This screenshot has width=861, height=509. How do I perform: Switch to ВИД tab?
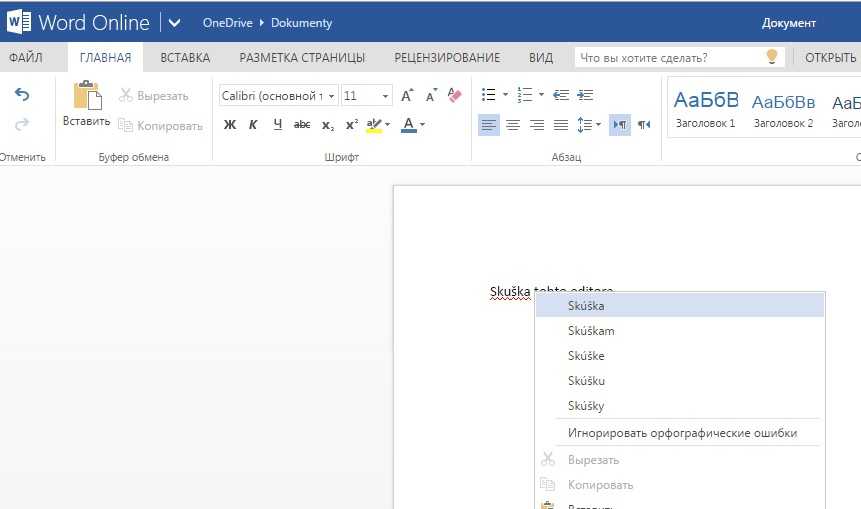541,58
